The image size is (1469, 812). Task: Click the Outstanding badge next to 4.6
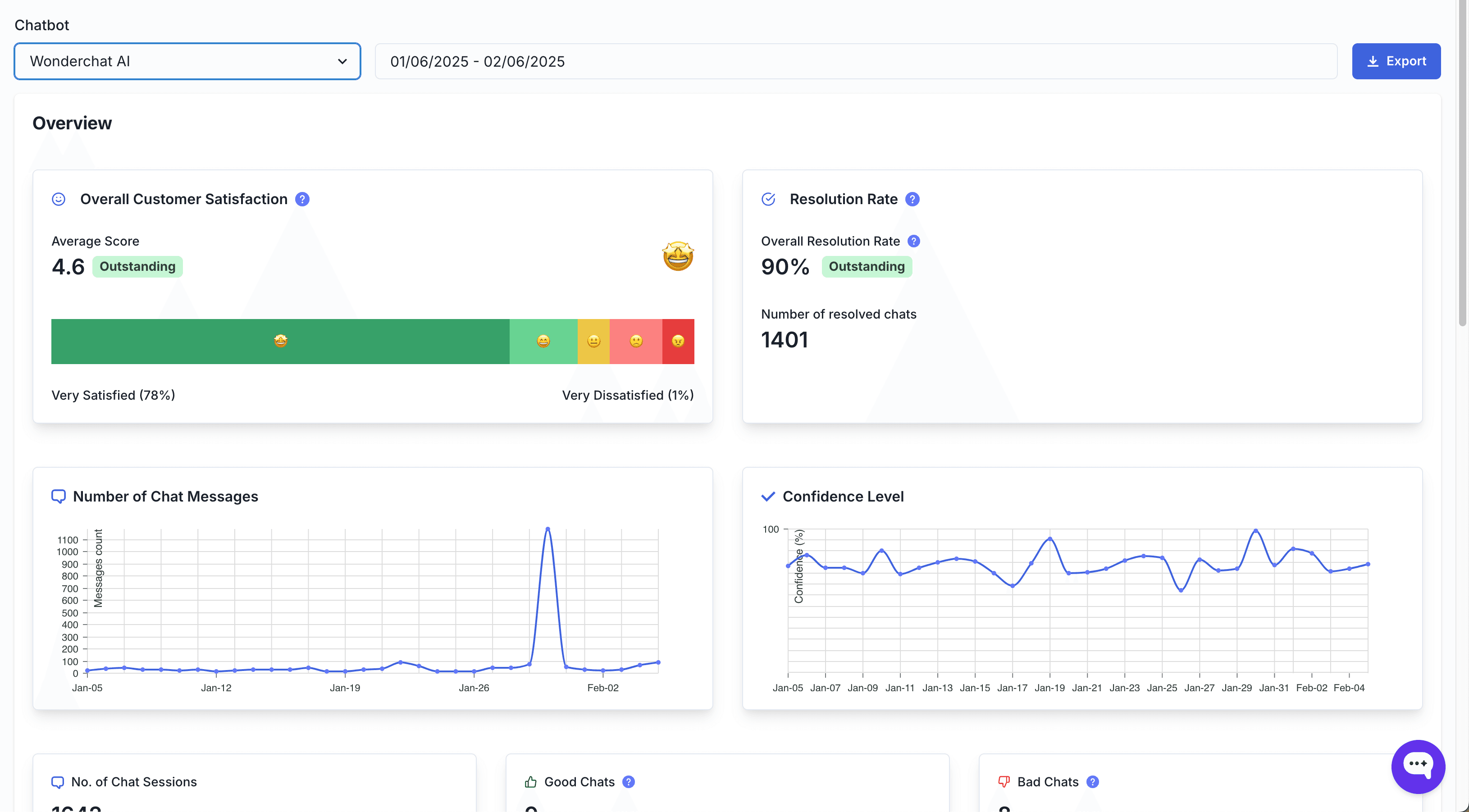tap(137, 266)
